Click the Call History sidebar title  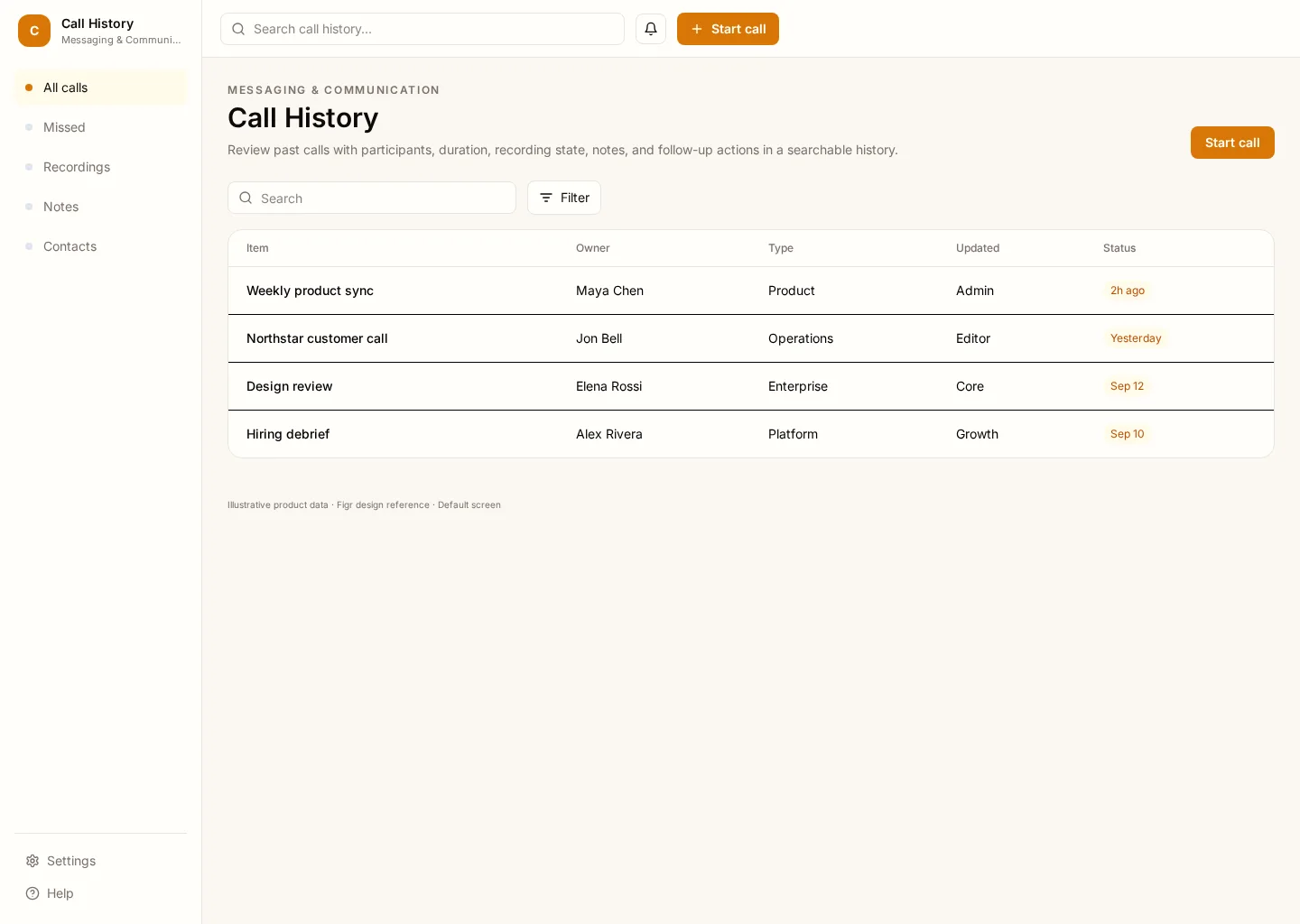click(x=97, y=23)
